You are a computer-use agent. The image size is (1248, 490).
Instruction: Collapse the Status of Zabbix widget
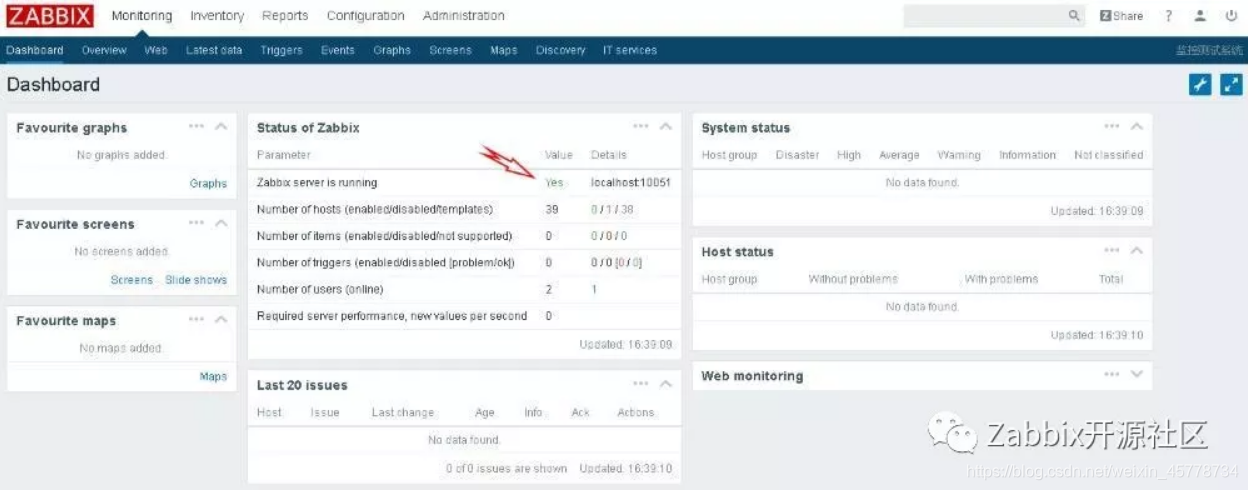(666, 126)
